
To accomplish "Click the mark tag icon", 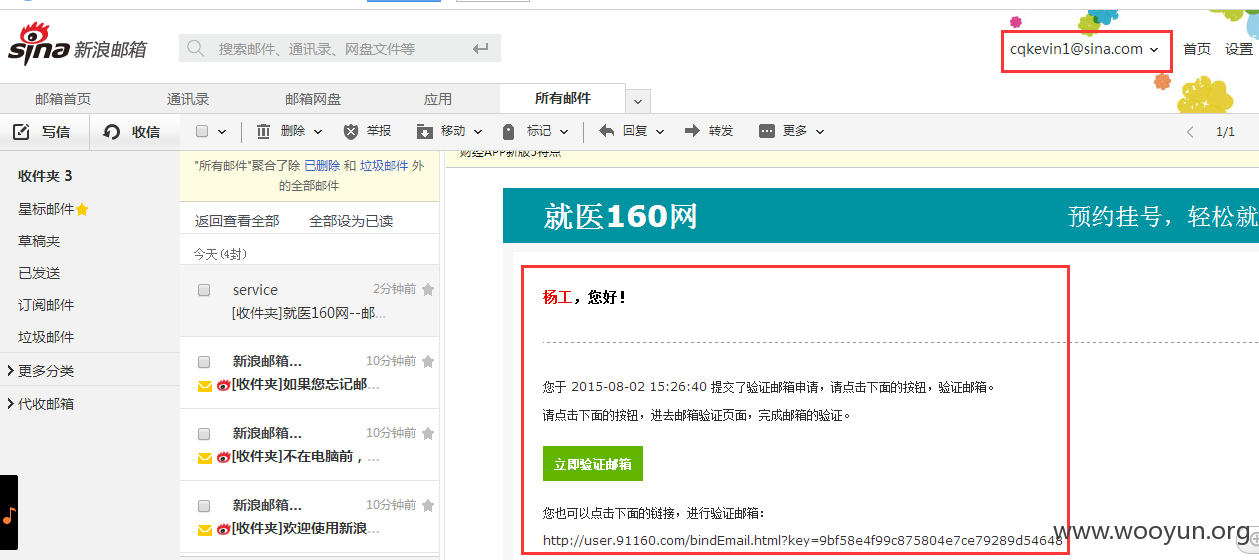I will 509,131.
